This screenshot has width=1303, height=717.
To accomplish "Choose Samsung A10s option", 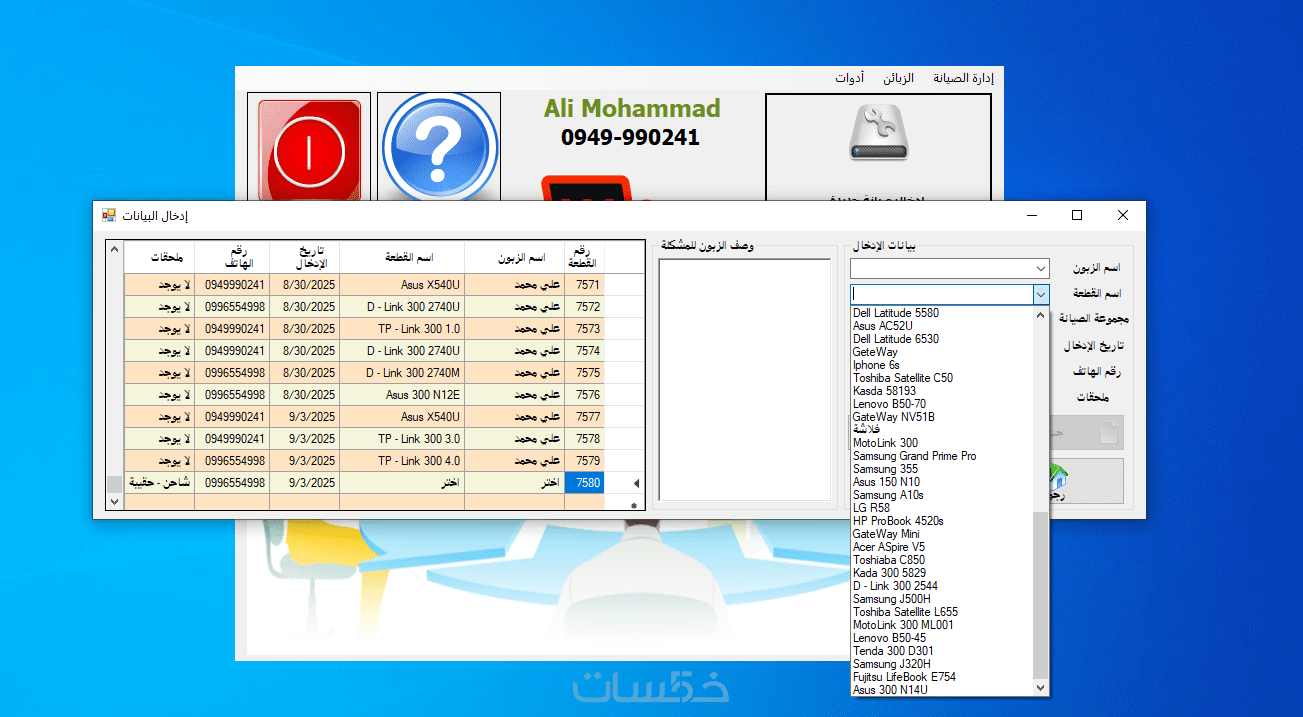I will tap(888, 495).
